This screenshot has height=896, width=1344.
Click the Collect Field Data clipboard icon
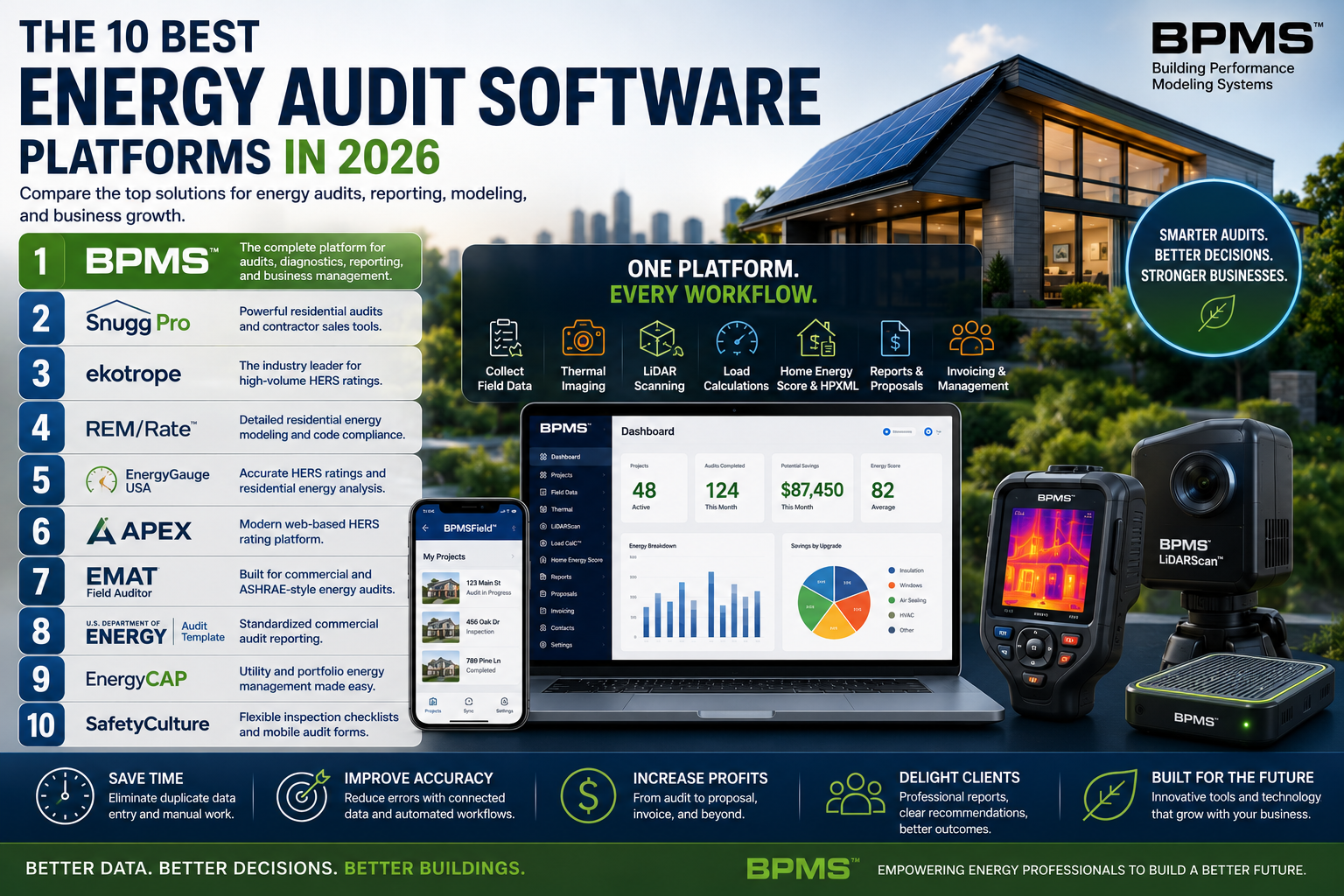coord(505,339)
